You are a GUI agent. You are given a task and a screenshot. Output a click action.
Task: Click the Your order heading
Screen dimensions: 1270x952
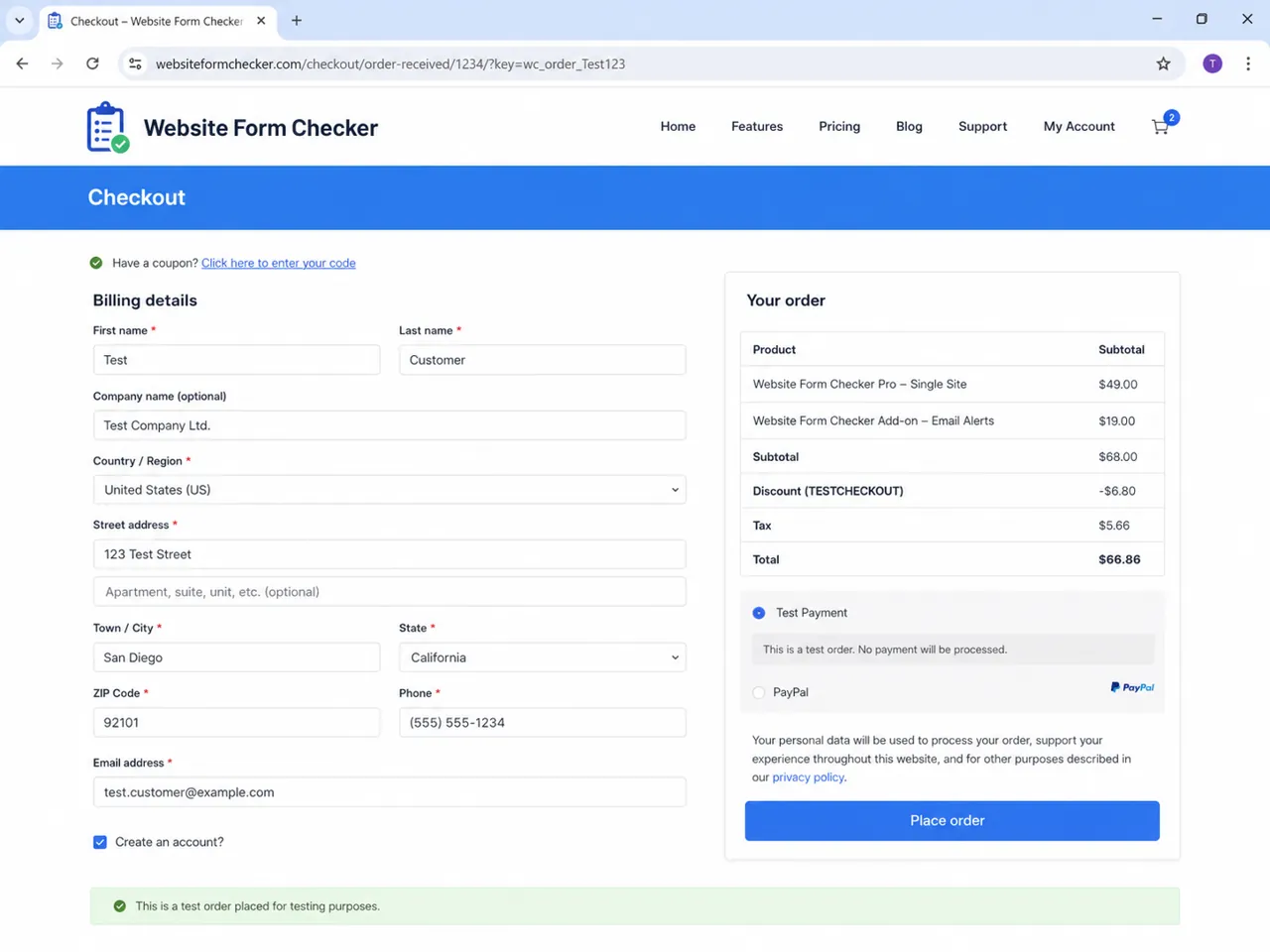pos(786,300)
